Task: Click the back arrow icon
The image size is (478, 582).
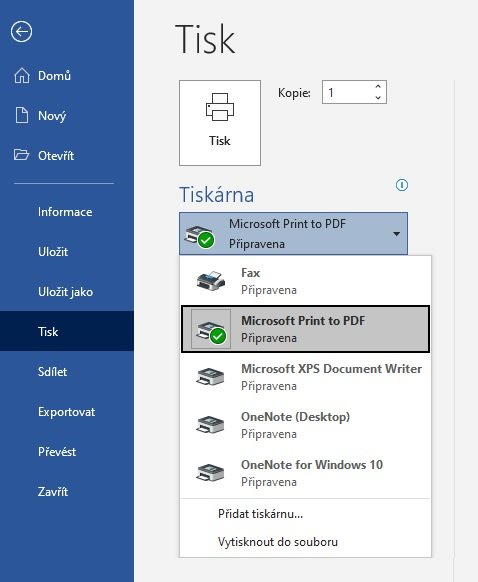Action: click(x=21, y=32)
